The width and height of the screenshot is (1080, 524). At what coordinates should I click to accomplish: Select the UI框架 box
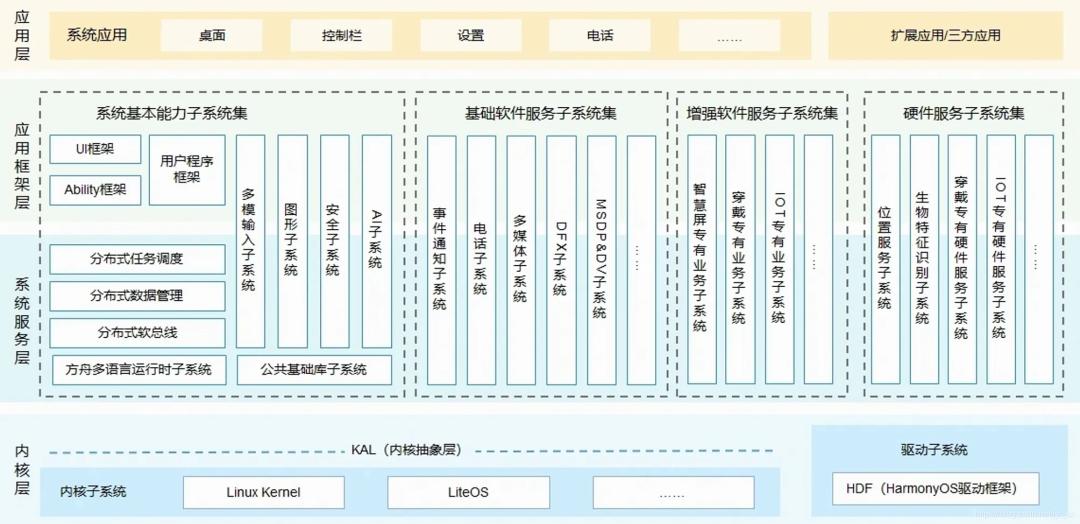[95, 149]
